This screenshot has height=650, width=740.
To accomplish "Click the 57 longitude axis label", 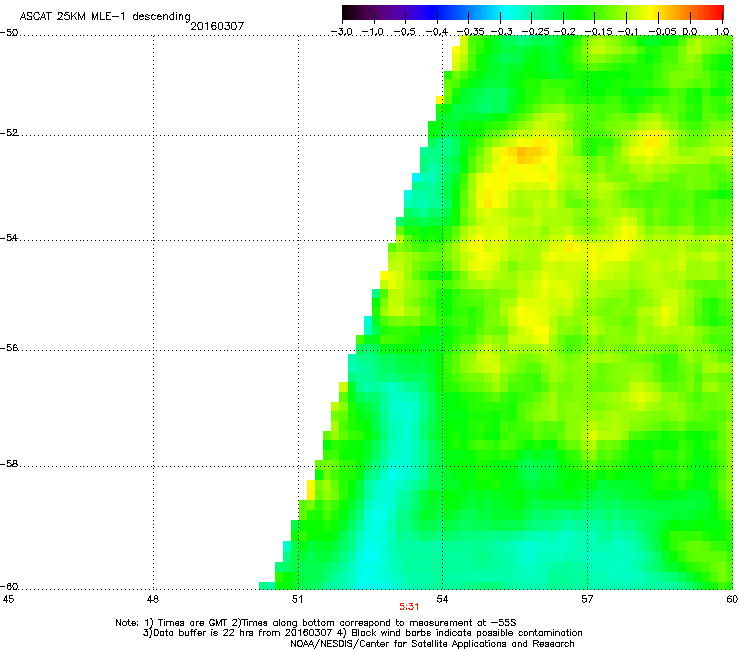I will tap(587, 599).
